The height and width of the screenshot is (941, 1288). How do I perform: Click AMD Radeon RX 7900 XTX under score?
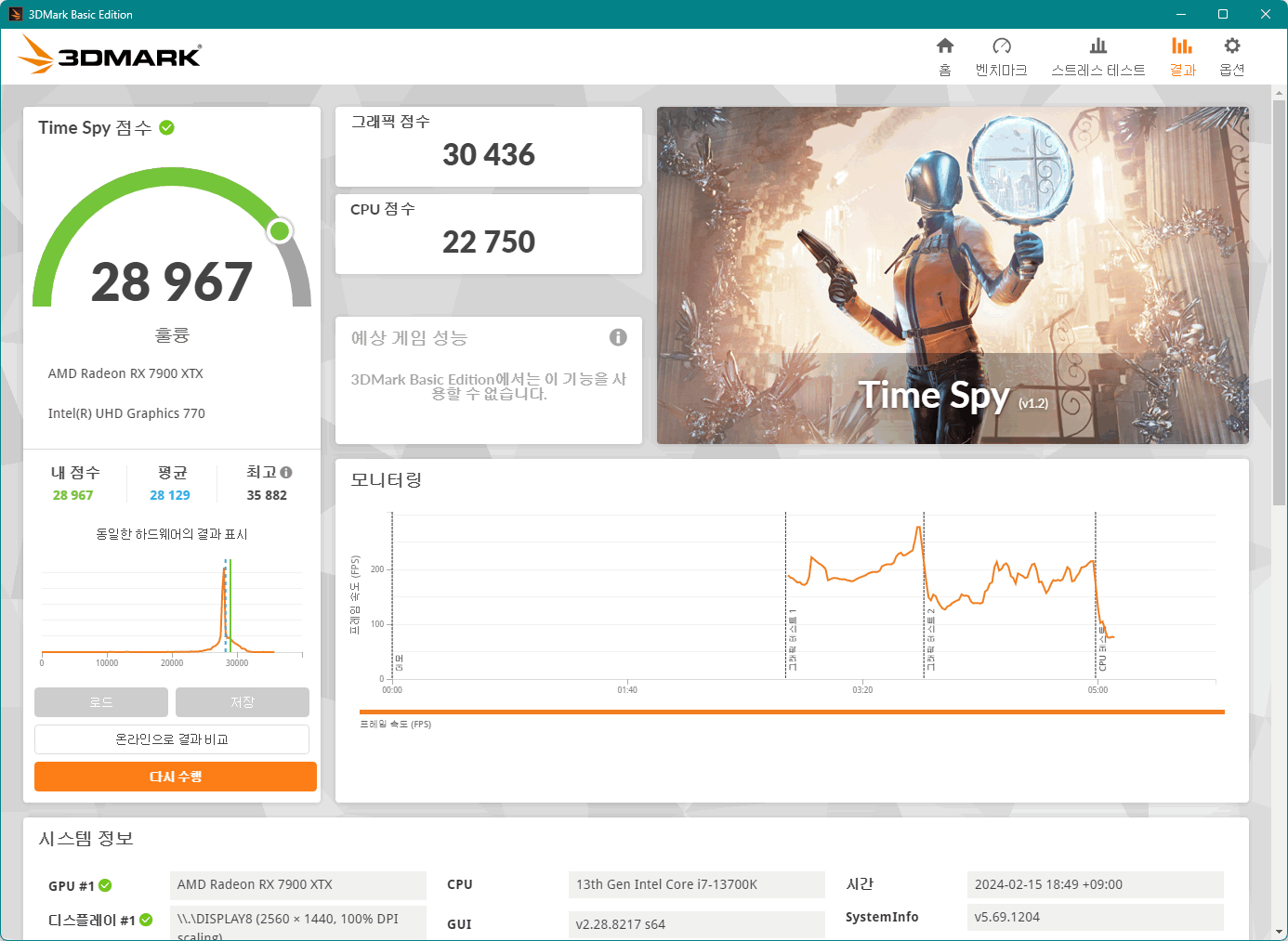click(x=125, y=373)
